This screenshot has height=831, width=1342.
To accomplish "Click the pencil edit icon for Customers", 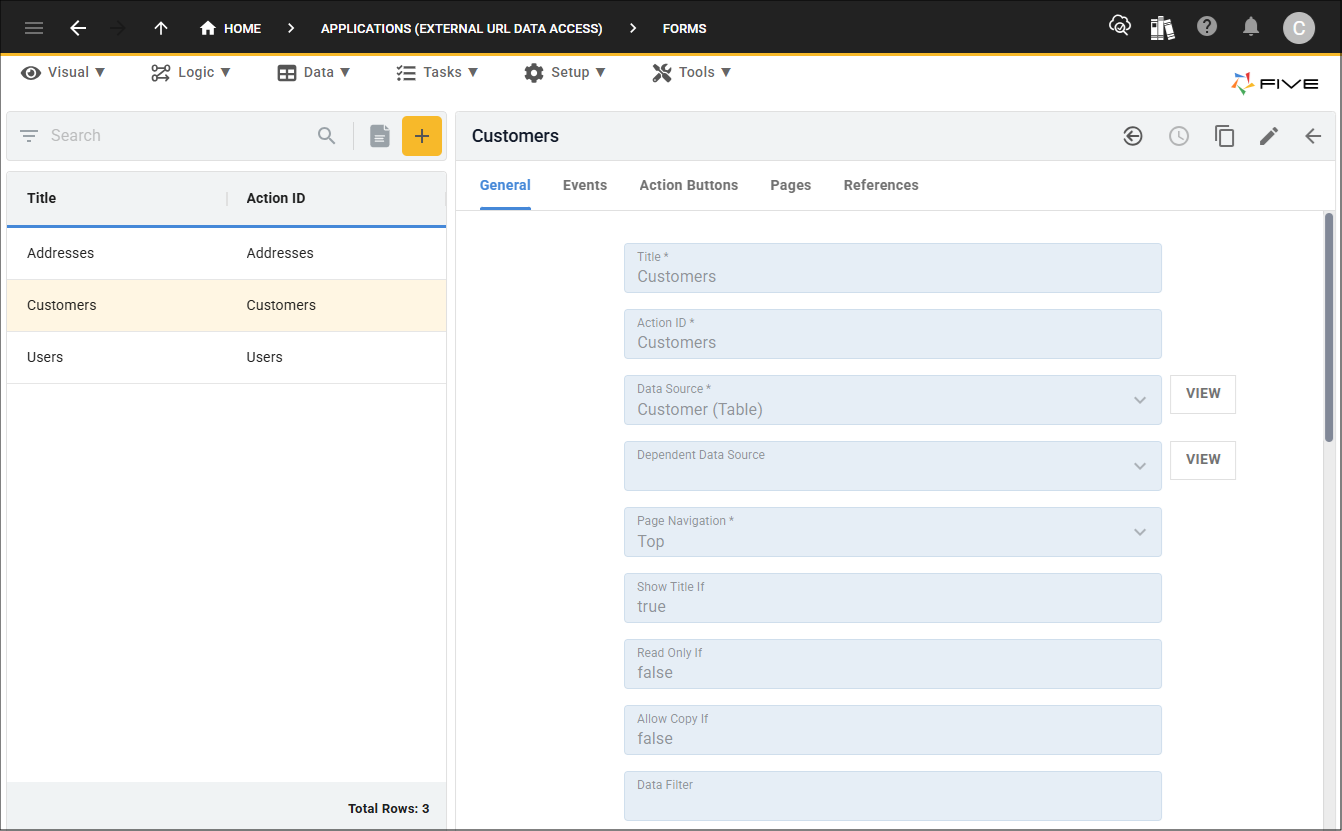I will tap(1268, 136).
